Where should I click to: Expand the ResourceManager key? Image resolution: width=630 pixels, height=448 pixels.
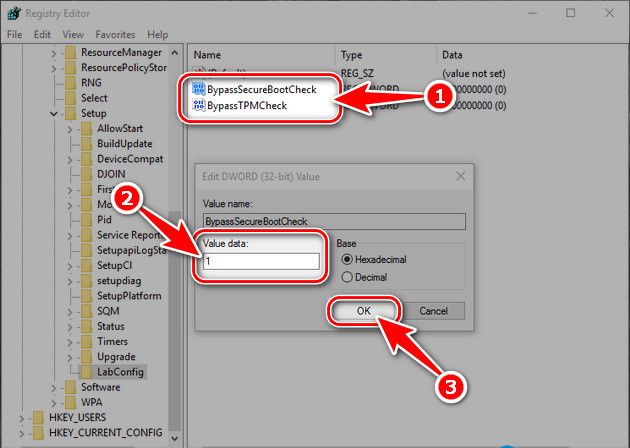tap(53, 53)
